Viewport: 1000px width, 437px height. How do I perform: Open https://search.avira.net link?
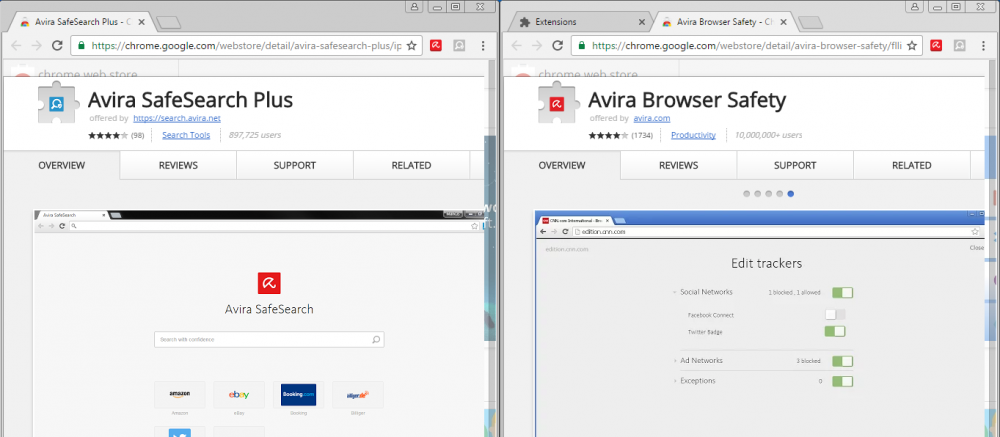tap(177, 118)
